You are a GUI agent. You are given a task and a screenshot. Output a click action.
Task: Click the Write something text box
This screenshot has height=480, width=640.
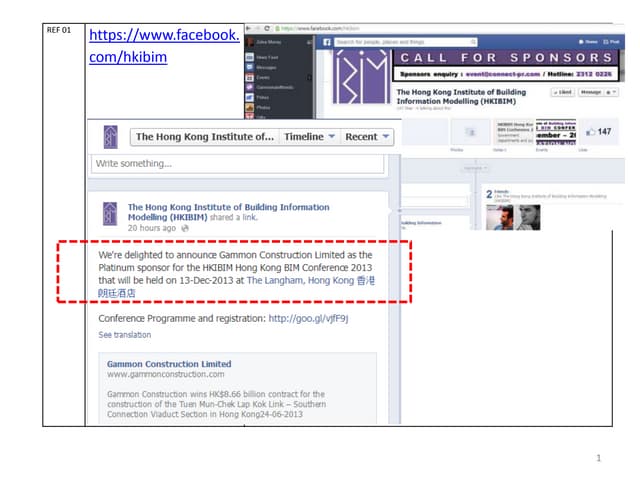pos(237,164)
